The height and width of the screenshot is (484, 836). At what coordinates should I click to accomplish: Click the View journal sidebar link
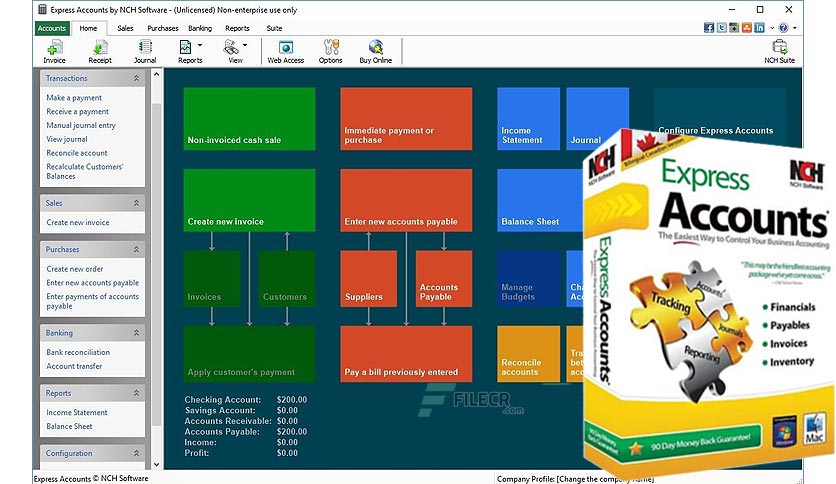[x=67, y=139]
